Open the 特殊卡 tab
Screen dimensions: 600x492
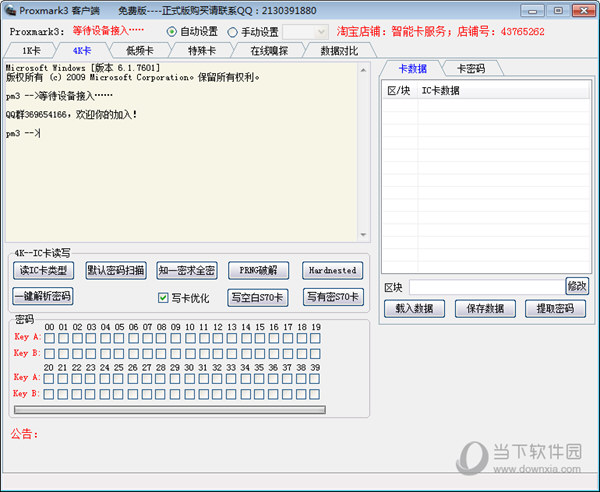(202, 51)
